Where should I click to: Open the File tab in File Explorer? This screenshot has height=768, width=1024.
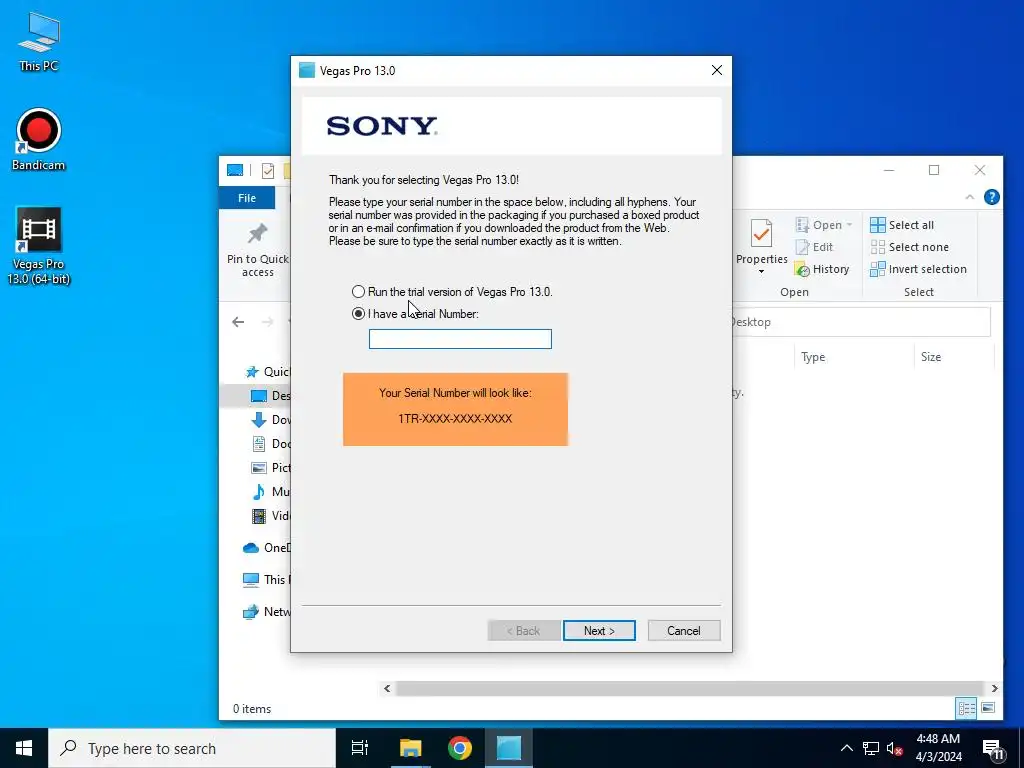click(x=247, y=198)
